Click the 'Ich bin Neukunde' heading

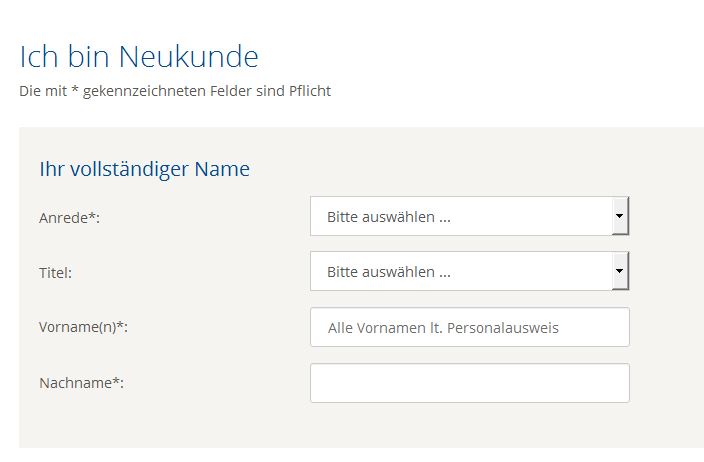click(x=139, y=57)
